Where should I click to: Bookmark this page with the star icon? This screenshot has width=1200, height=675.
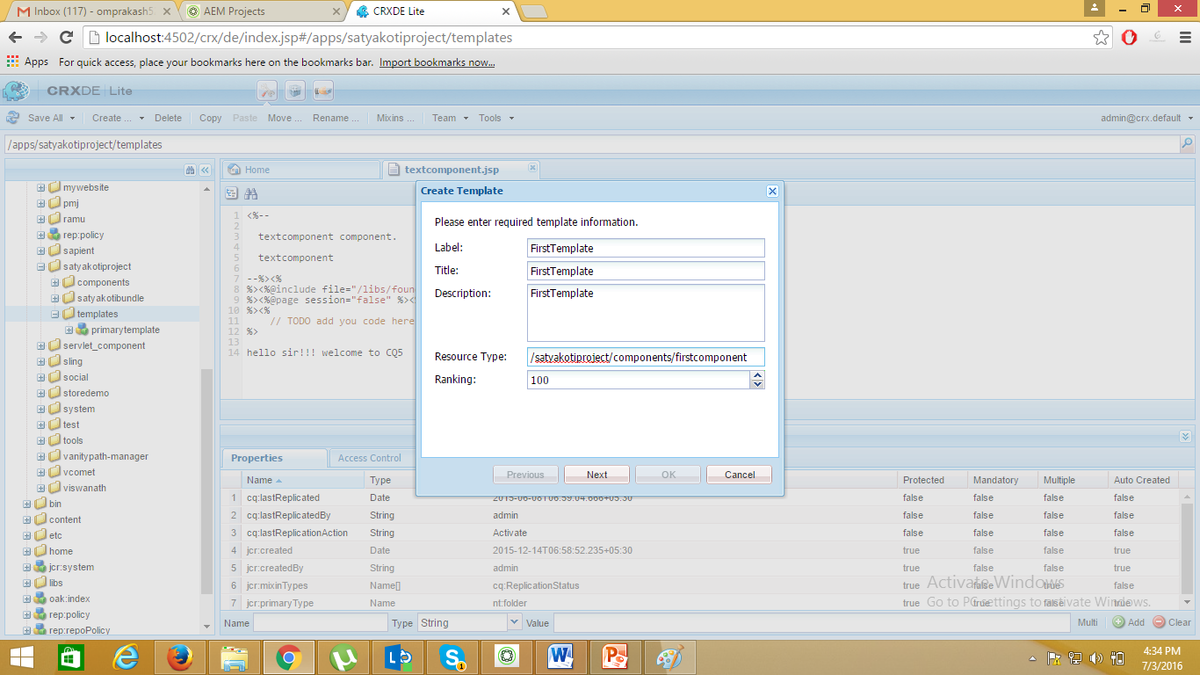pyautogui.click(x=1101, y=38)
